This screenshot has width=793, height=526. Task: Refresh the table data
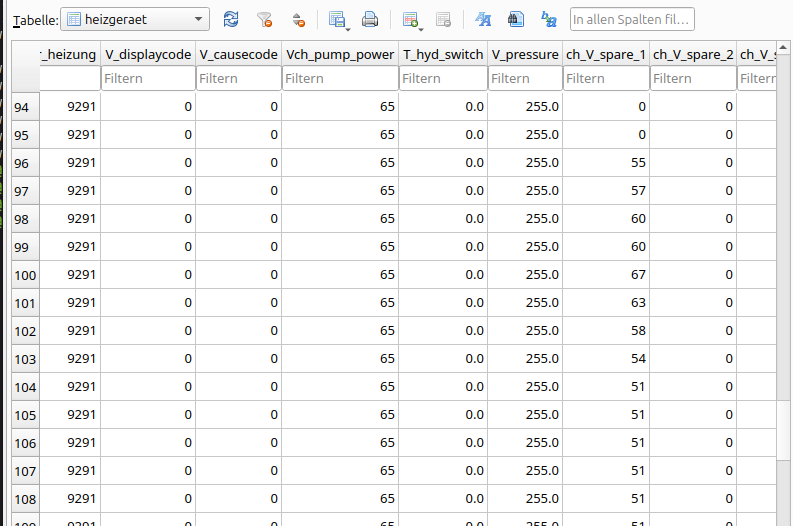click(231, 19)
